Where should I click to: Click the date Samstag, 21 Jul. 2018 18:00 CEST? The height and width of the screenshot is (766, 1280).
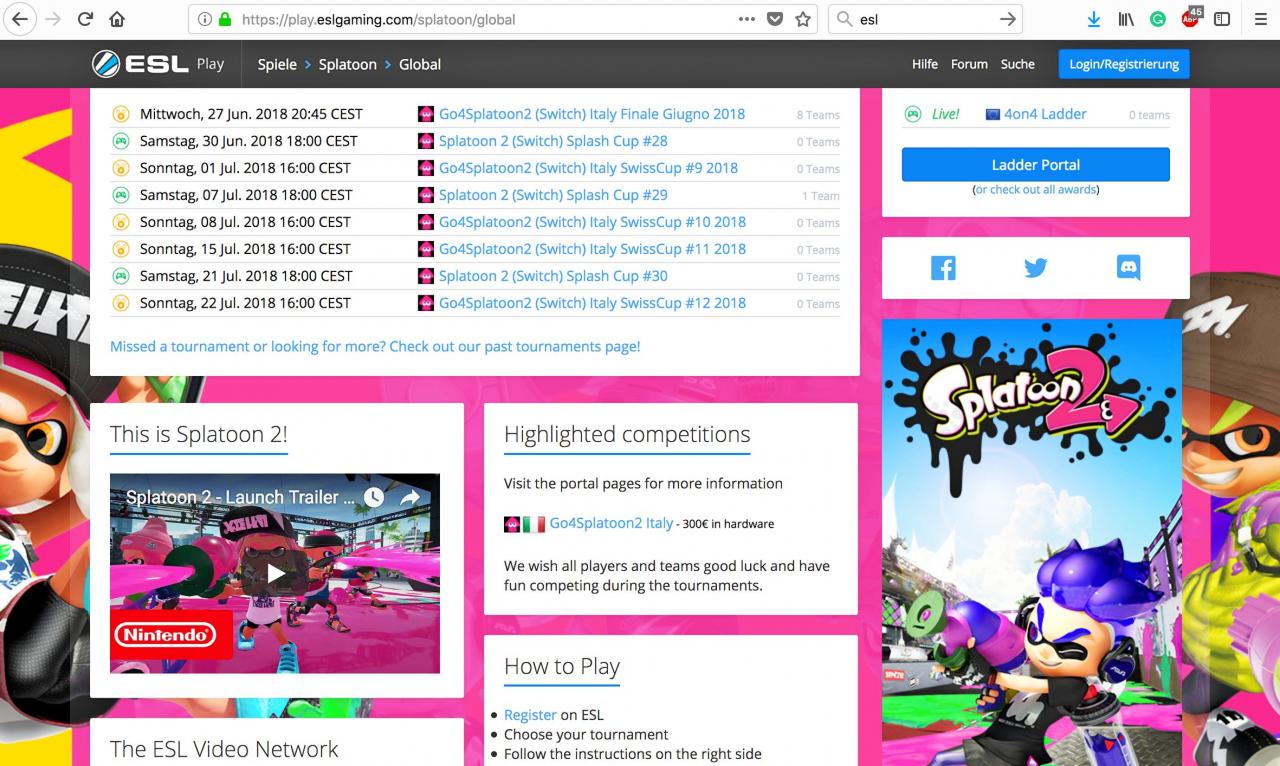(246, 276)
